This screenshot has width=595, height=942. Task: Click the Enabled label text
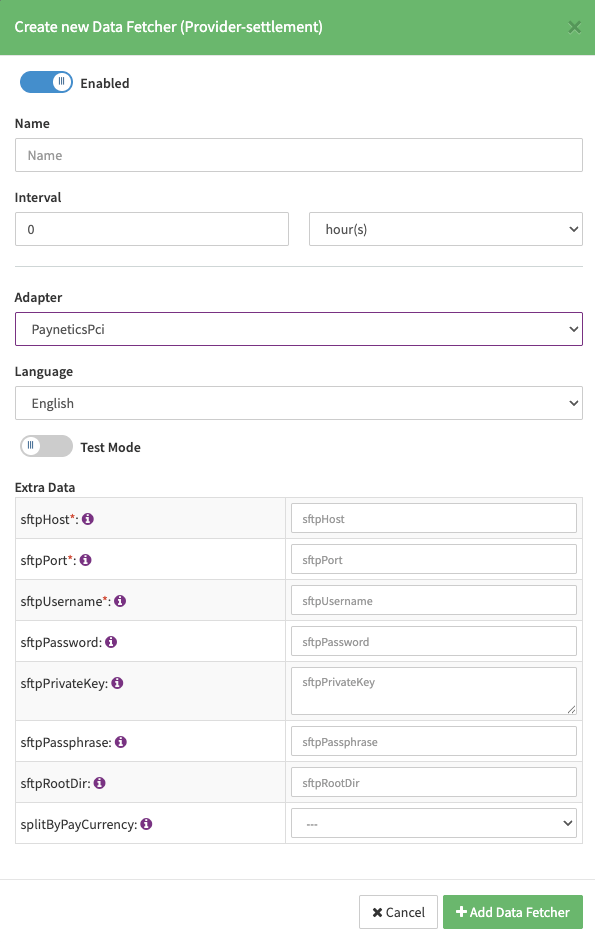(105, 83)
